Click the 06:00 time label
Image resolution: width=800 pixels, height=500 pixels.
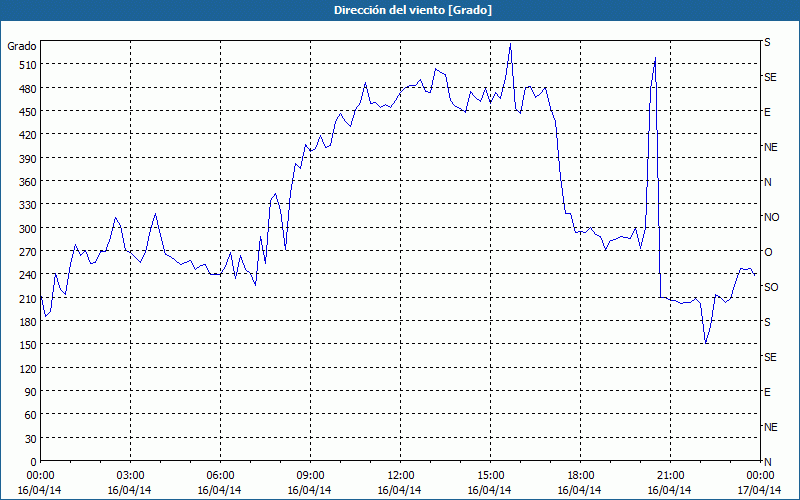[x=220, y=476]
